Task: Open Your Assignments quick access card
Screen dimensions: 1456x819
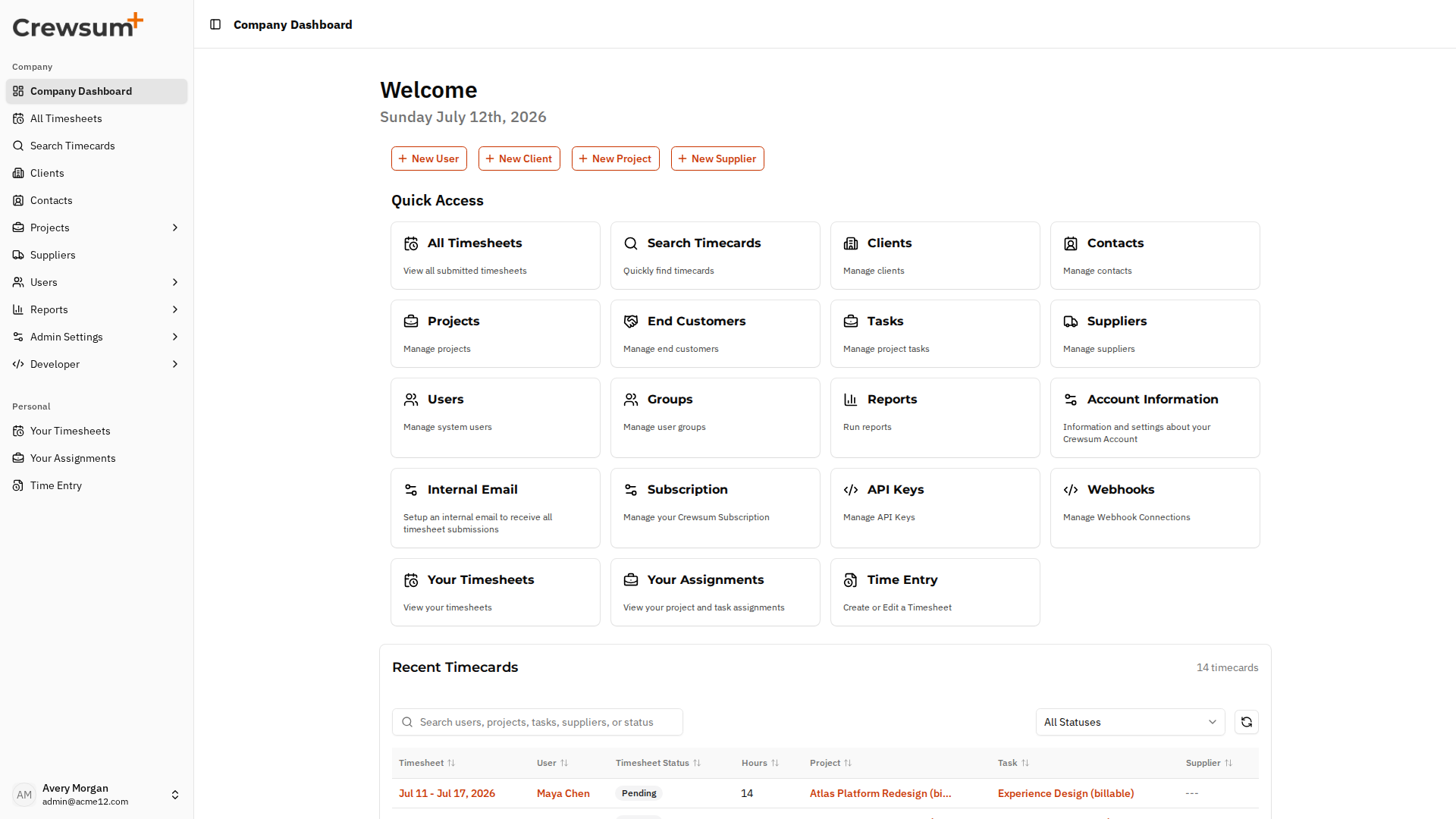Action: point(715,592)
